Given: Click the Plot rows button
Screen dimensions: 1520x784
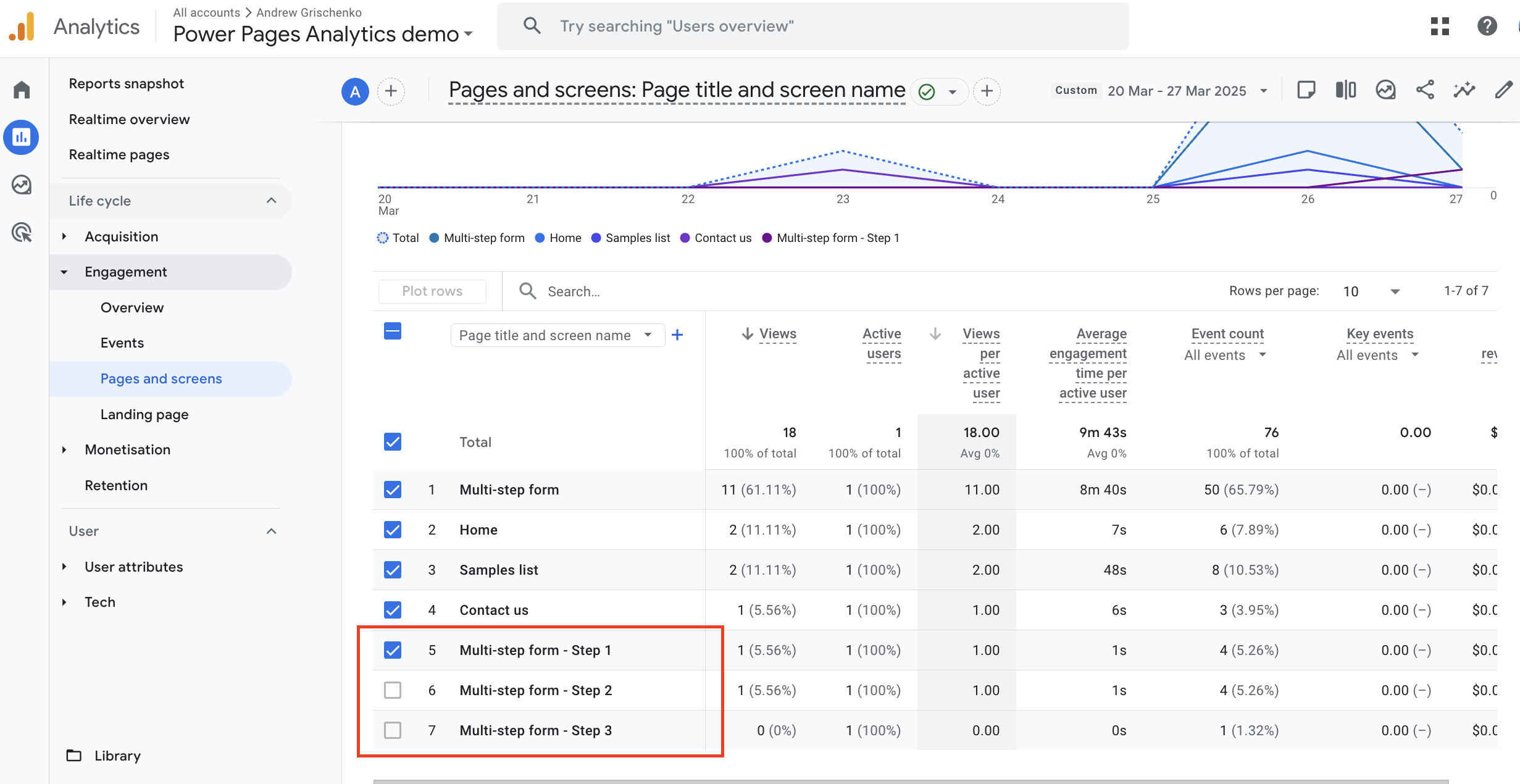Looking at the screenshot, I should (432, 291).
